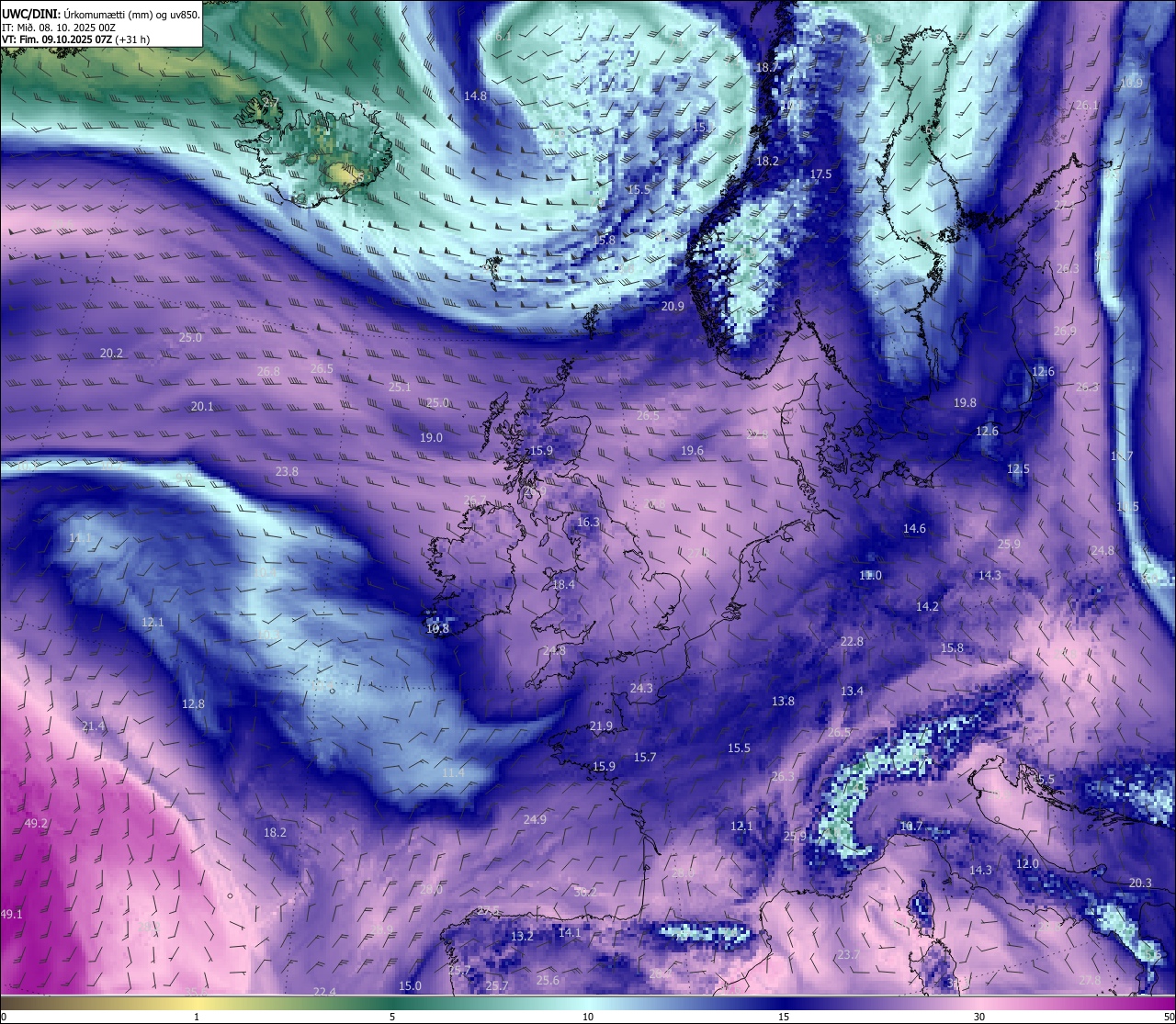This screenshot has width=1176, height=1024.
Task: Click the value 13.8 on the map
Action: pyautogui.click(x=783, y=701)
